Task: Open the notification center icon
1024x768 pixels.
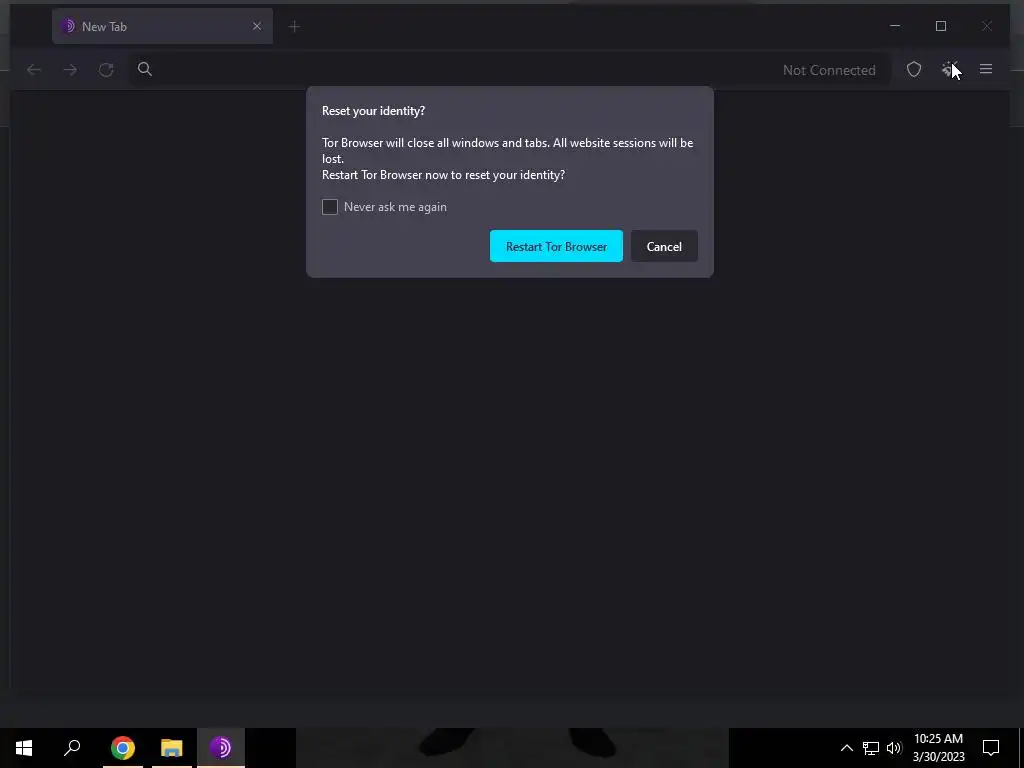Action: click(x=991, y=748)
